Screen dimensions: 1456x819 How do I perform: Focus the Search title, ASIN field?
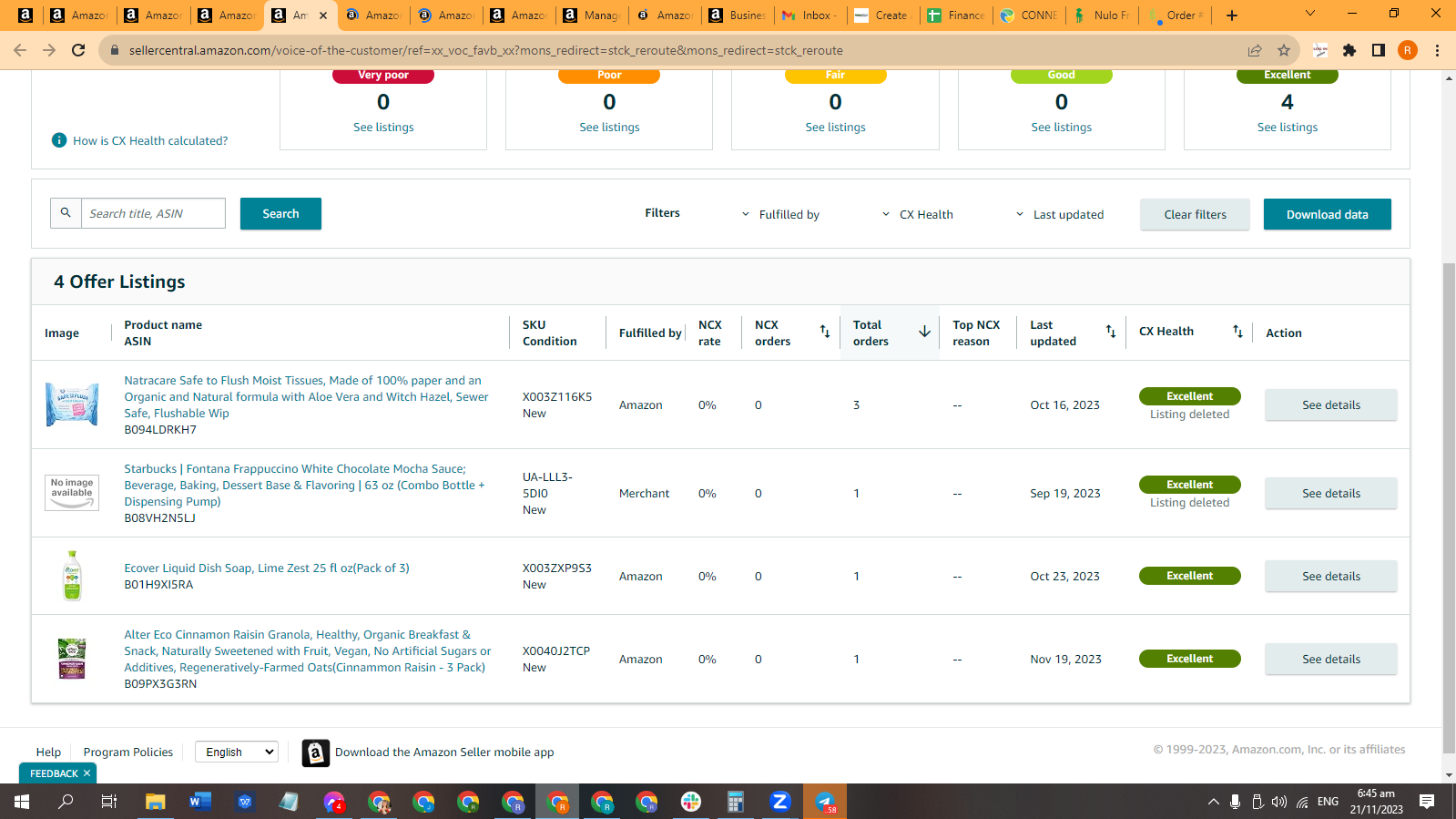pyautogui.click(x=153, y=213)
